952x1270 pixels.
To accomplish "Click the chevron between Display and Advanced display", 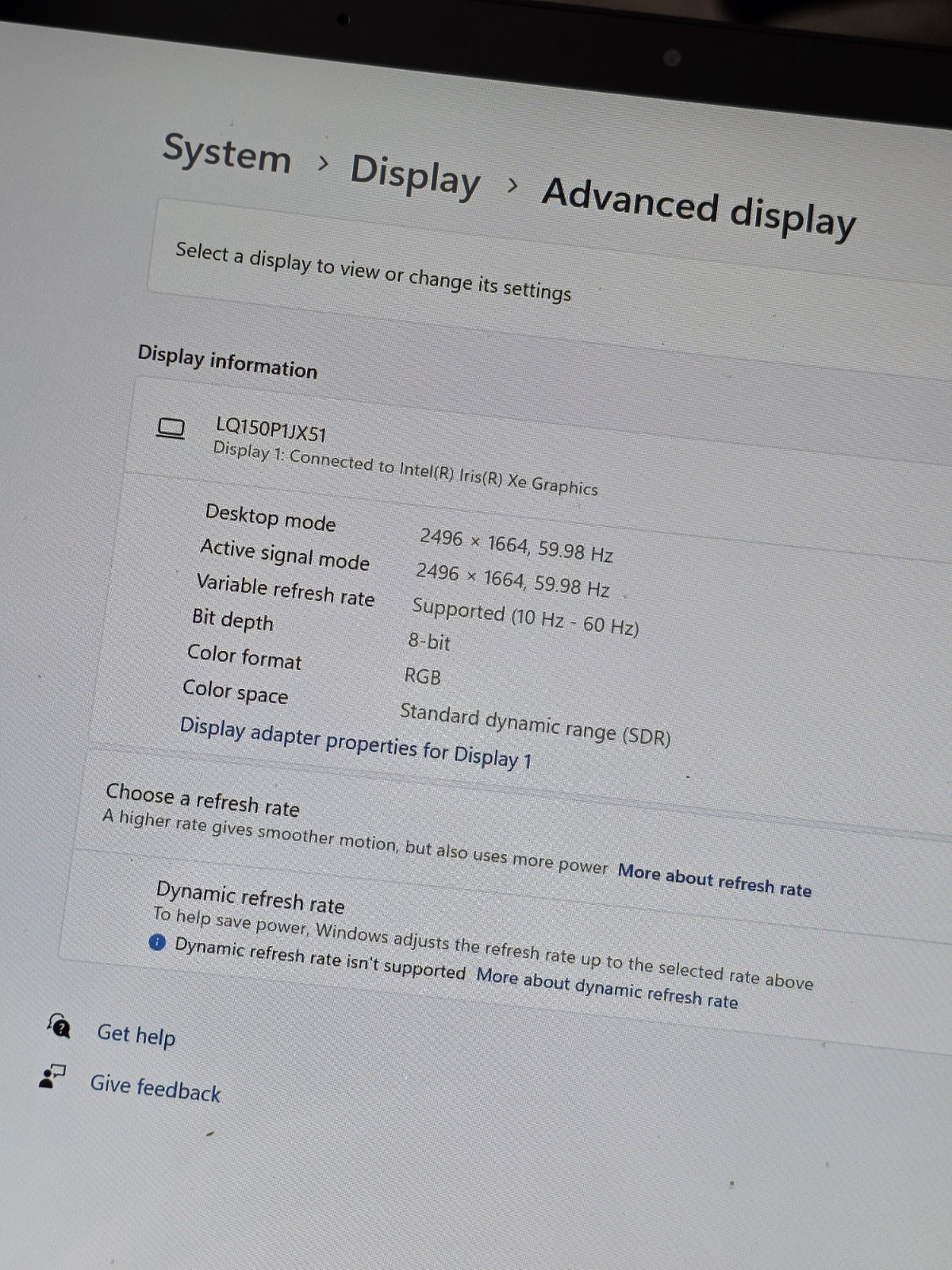I will [x=512, y=186].
